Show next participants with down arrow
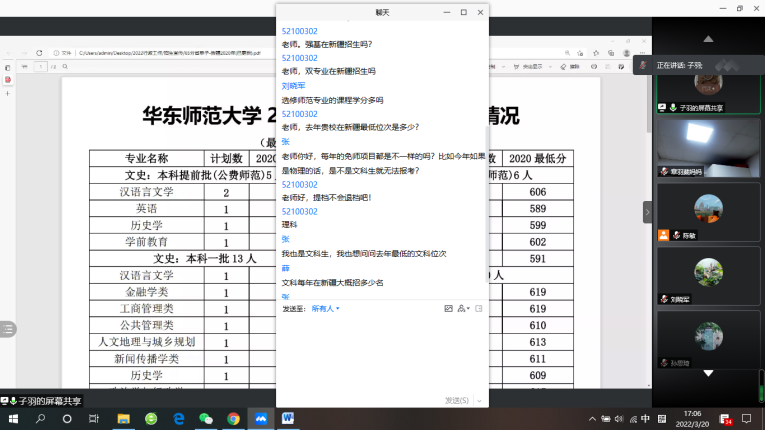 point(708,373)
